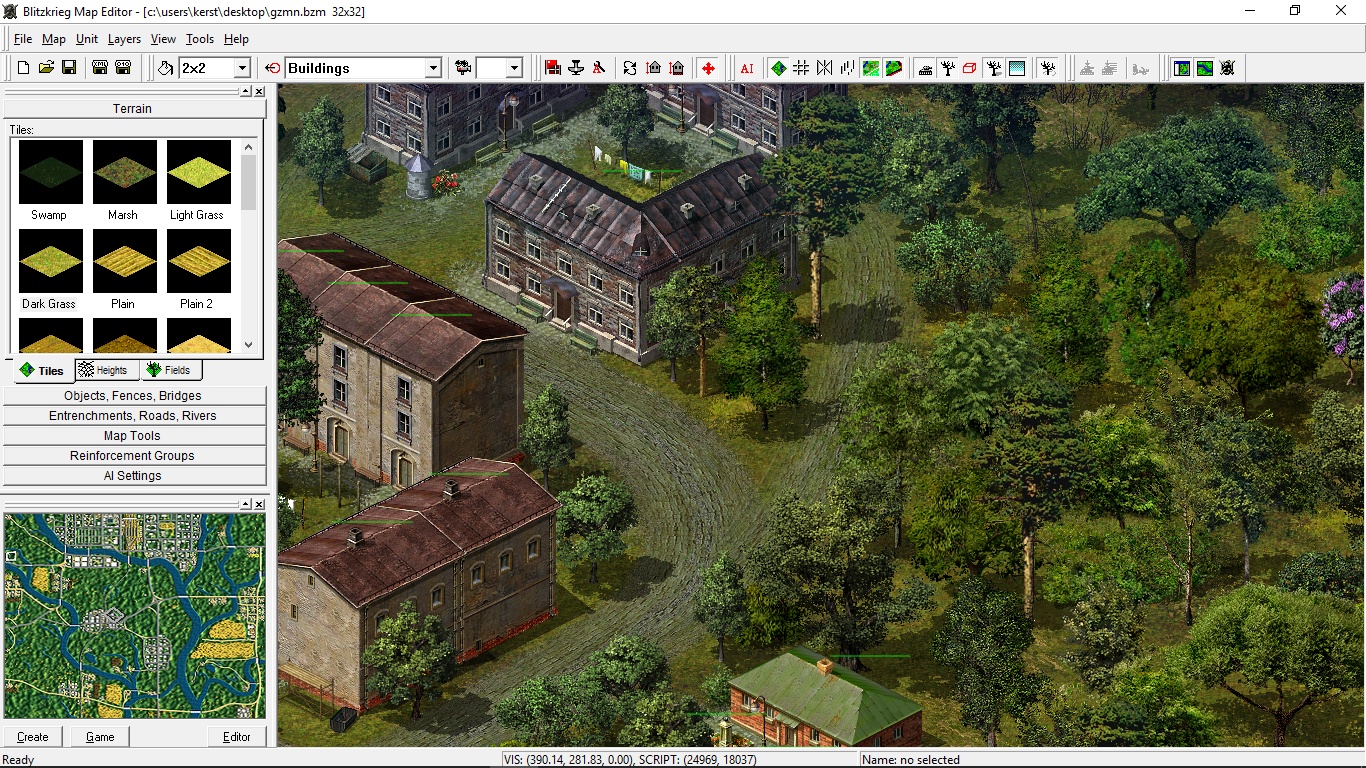Open the Buildings object type dropdown
The width and height of the screenshot is (1366, 768).
pos(433,68)
